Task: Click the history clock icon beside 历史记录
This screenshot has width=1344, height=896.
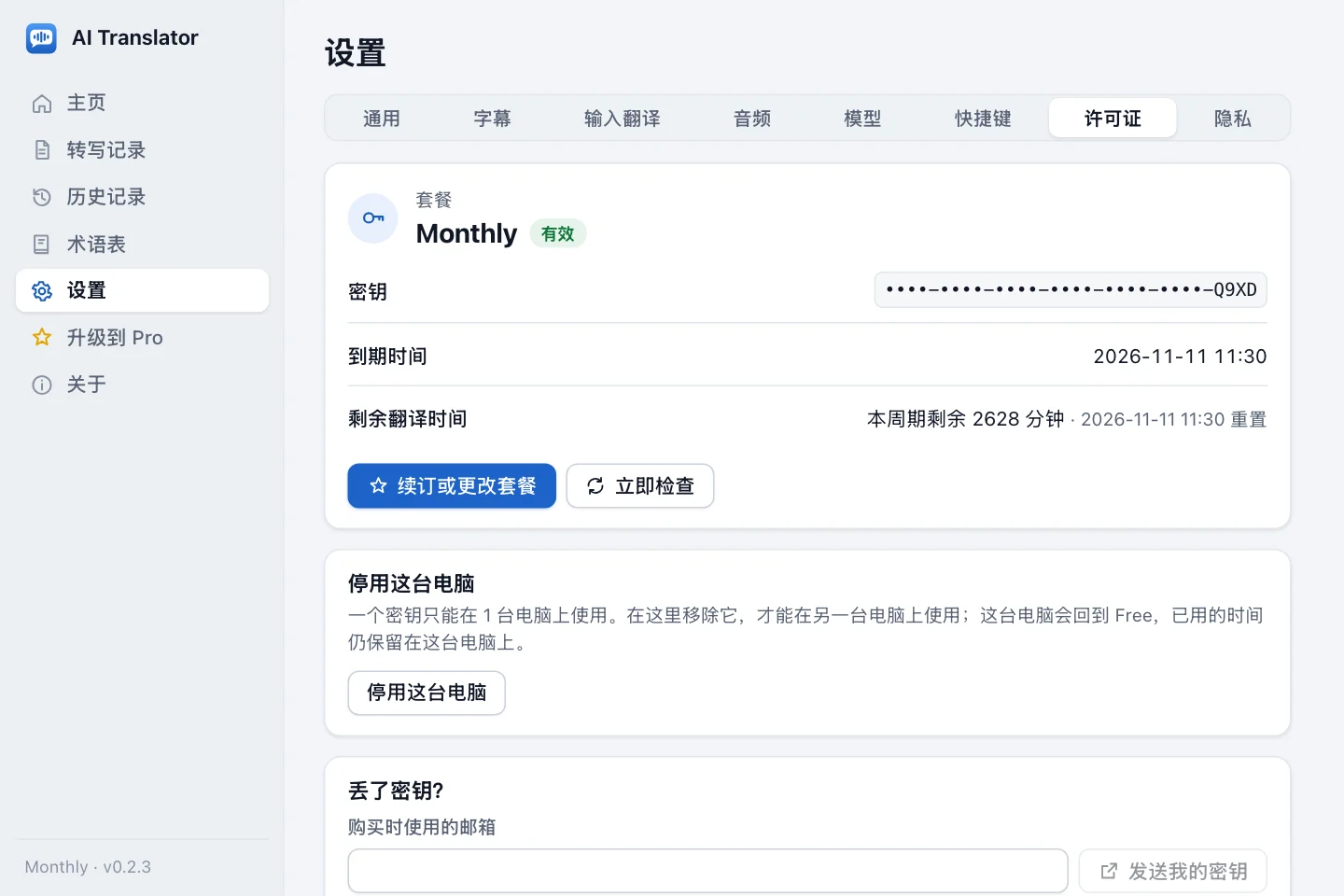Action: [x=42, y=197]
